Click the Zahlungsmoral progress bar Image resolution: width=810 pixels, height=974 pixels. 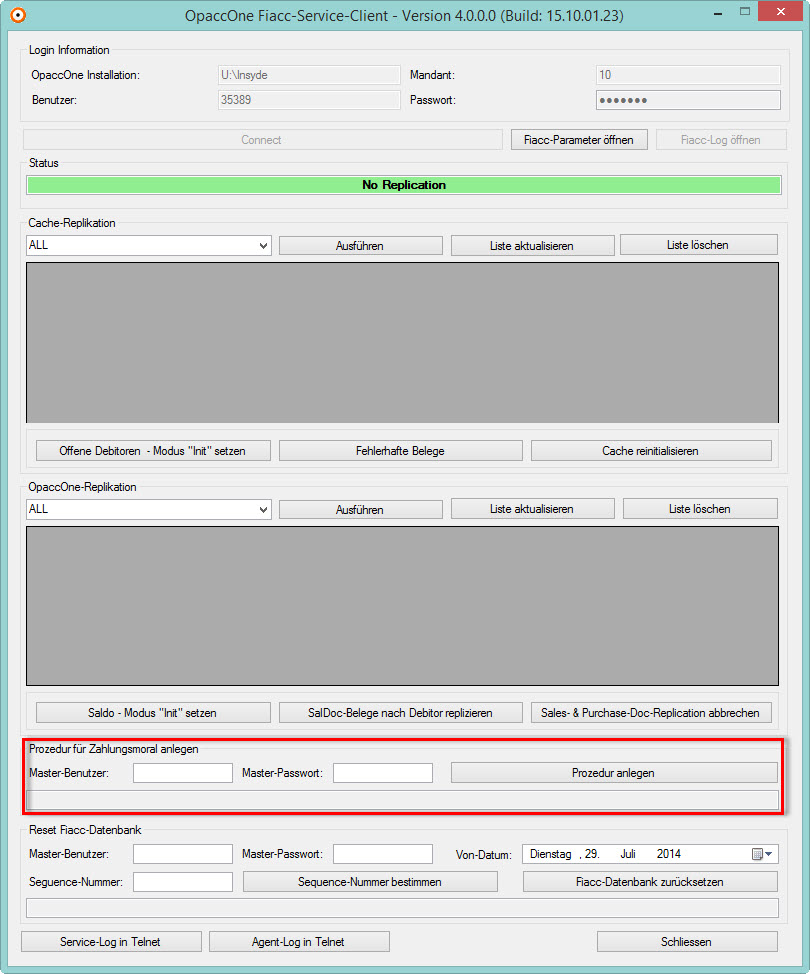pos(403,800)
